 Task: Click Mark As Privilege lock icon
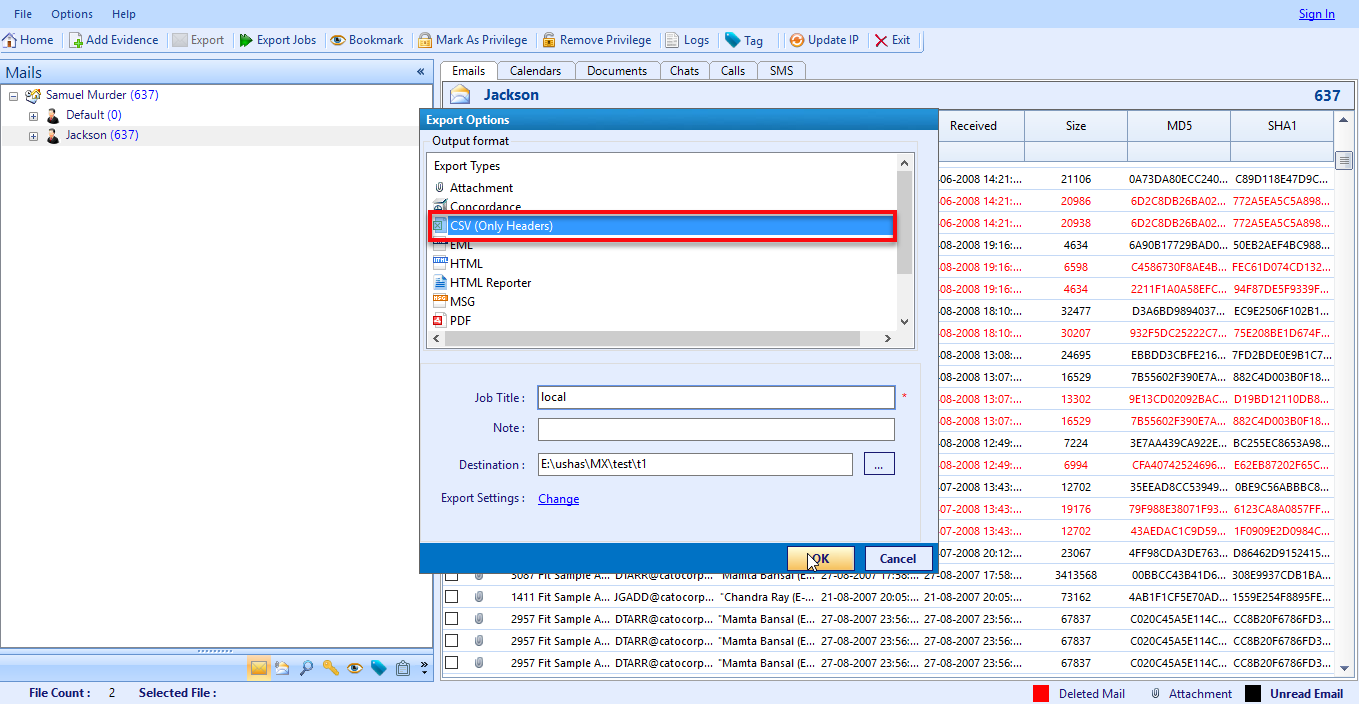click(x=425, y=40)
